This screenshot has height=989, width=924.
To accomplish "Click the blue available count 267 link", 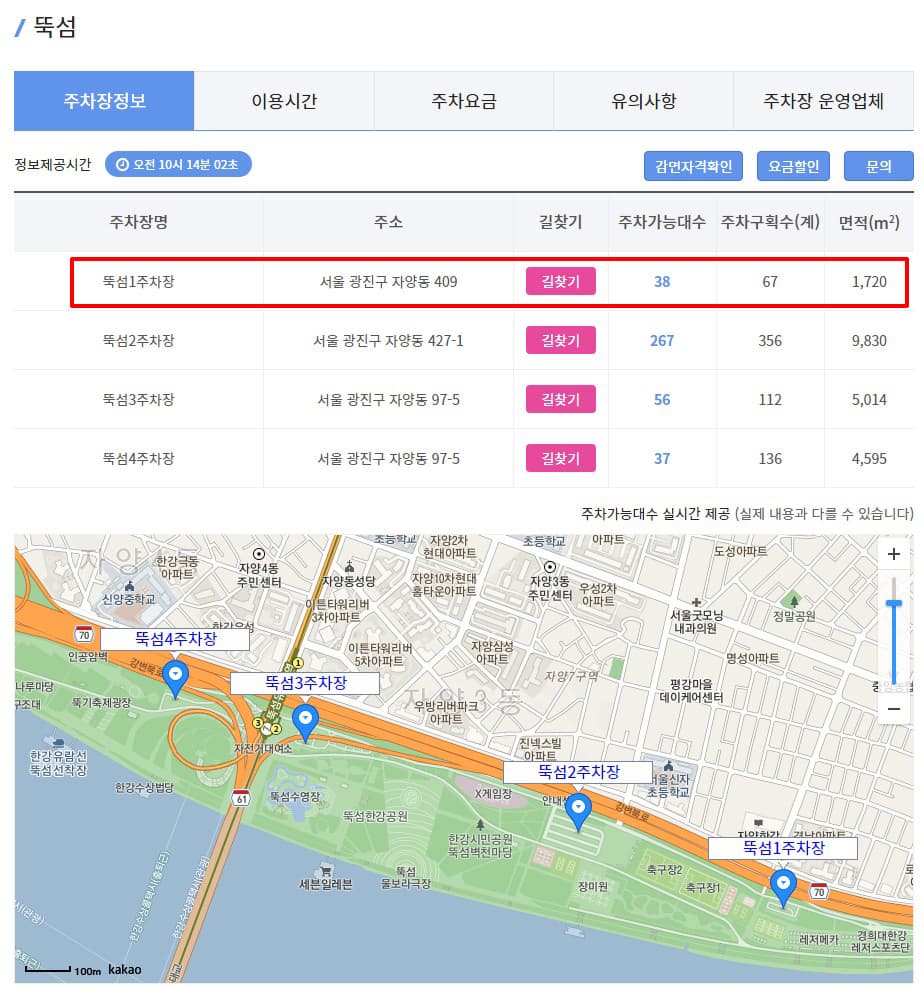I will (661, 340).
